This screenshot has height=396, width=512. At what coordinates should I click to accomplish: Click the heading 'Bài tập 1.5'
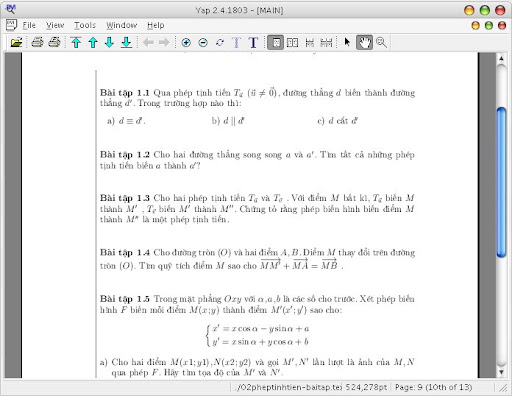(x=125, y=299)
